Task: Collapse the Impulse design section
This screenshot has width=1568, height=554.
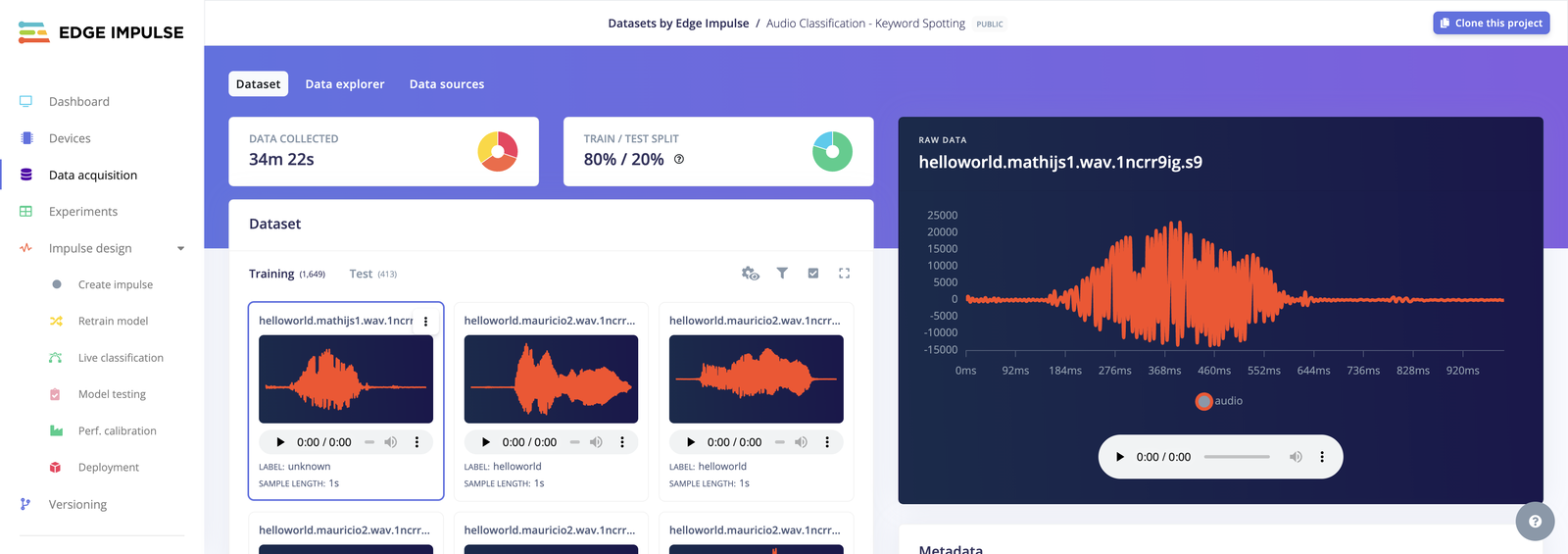Action: (x=180, y=249)
